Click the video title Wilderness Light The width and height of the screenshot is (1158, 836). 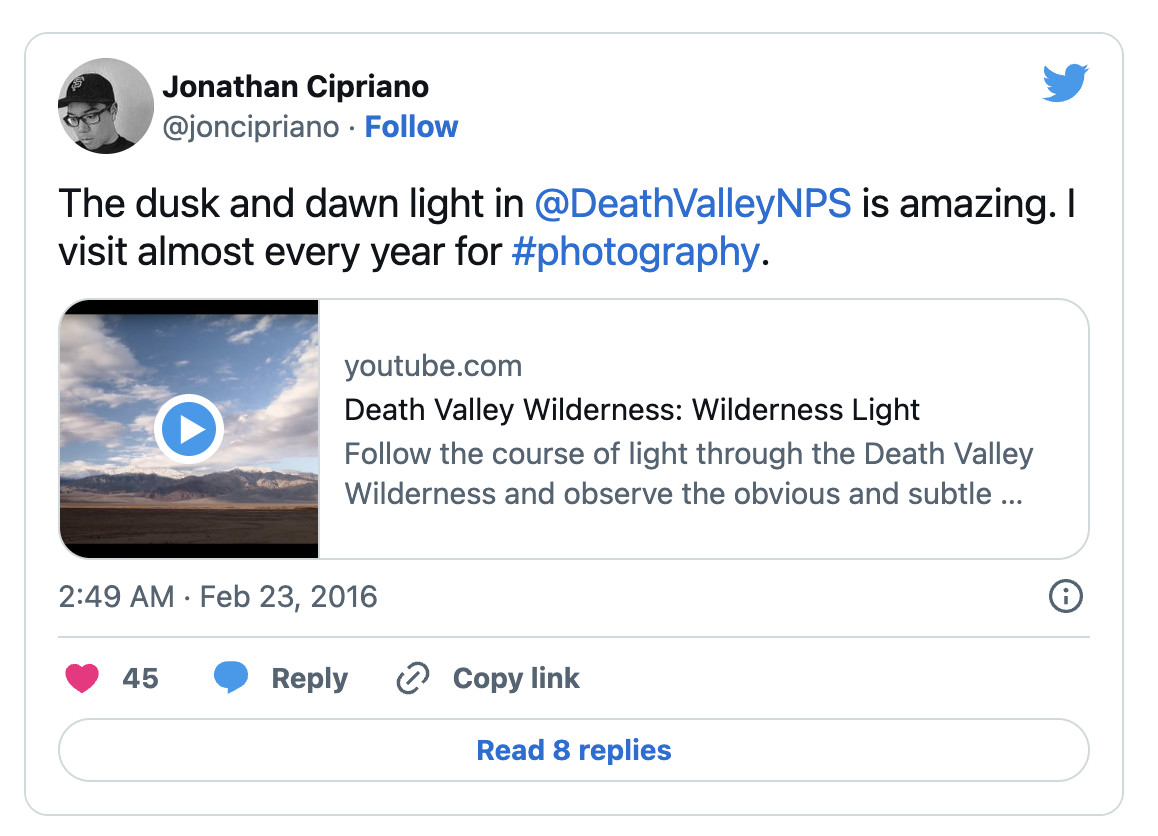632,410
